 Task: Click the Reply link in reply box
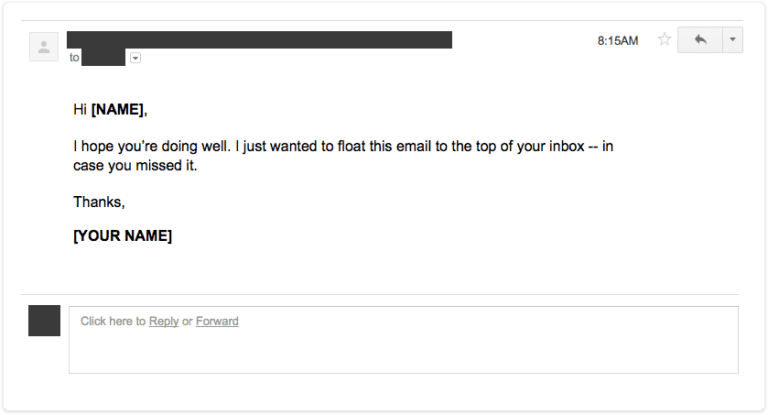click(x=164, y=321)
